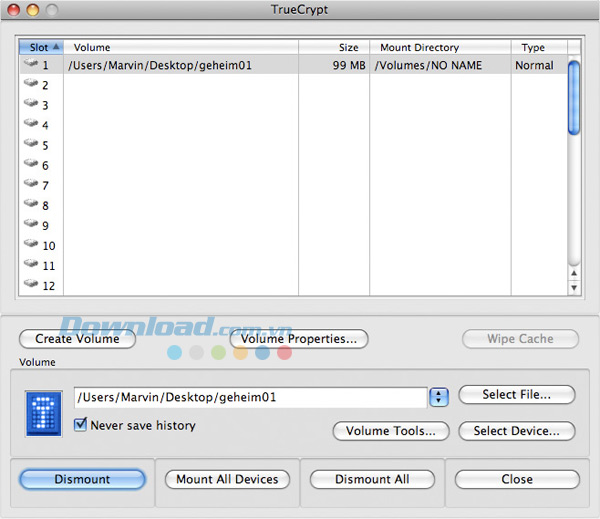Viewport: 600px width, 519px height.
Task: Click the Type column header
Action: tap(539, 47)
